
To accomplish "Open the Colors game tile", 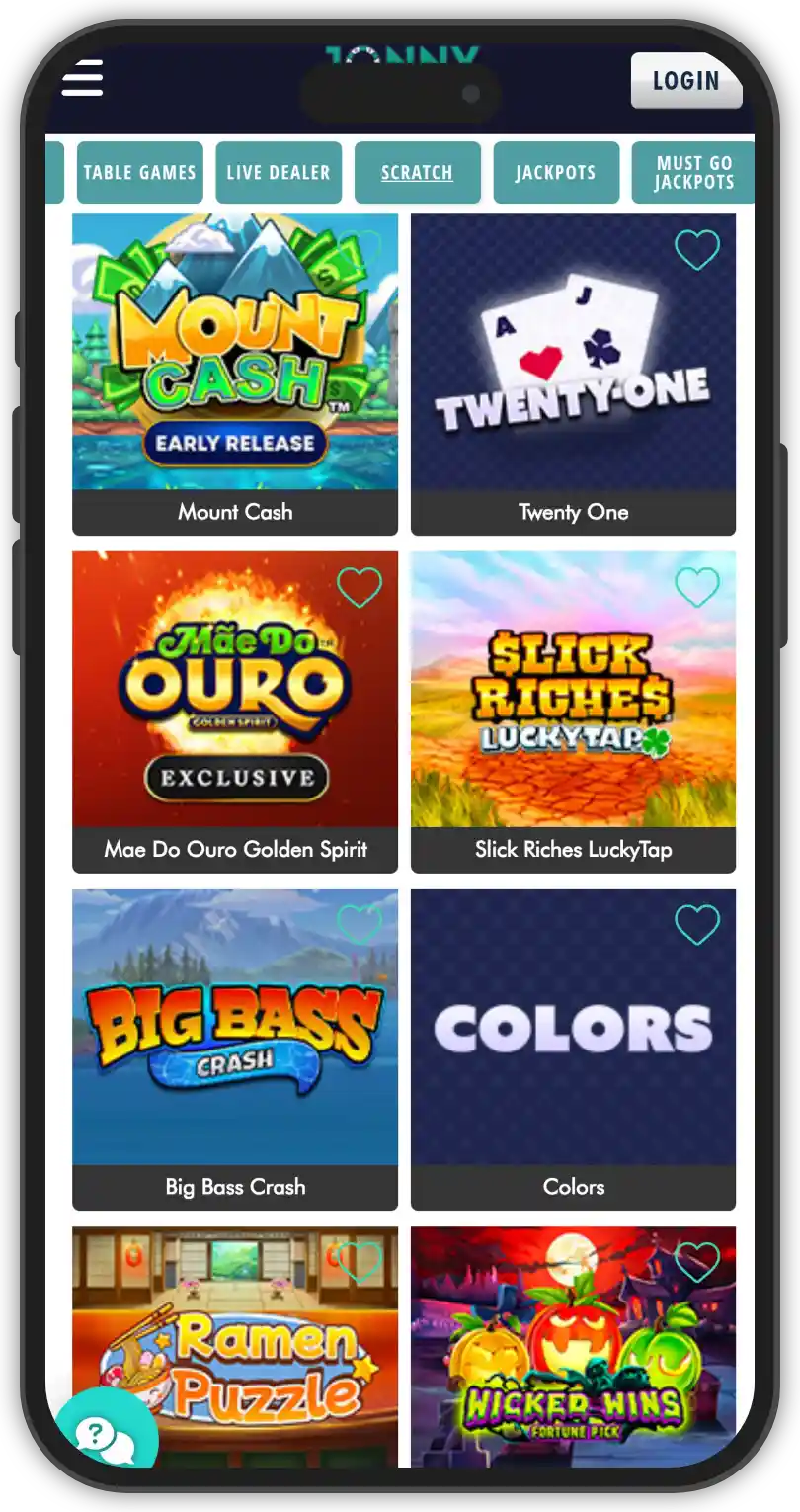I will [x=573, y=1050].
